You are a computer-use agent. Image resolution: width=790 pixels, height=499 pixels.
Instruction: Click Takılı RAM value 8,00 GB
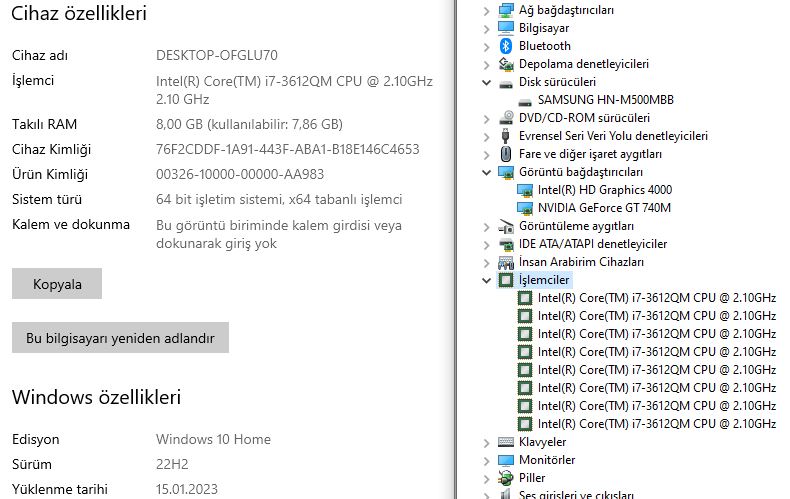click(x=249, y=124)
